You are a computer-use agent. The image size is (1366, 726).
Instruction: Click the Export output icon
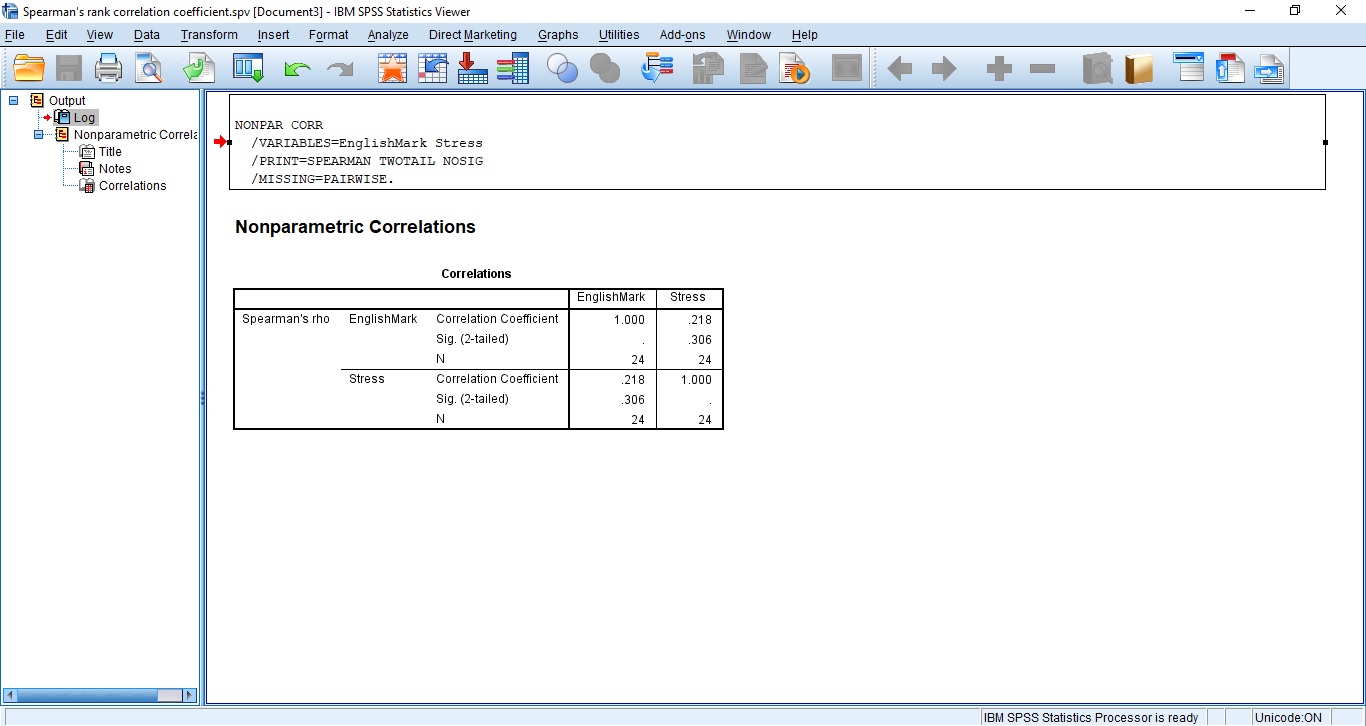pyautogui.click(x=198, y=68)
